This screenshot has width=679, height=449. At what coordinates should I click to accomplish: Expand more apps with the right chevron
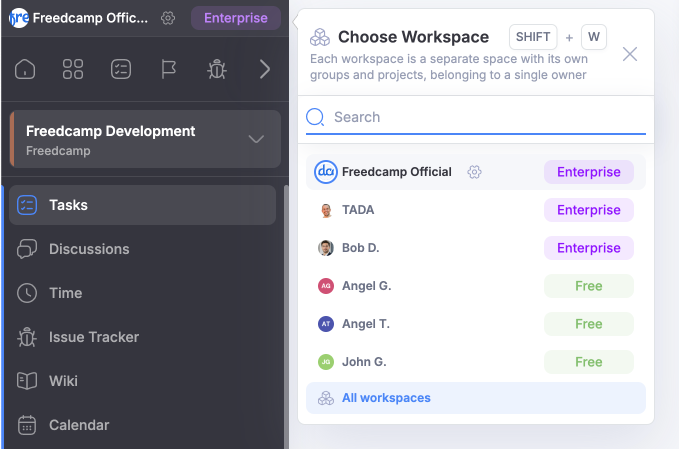pos(265,69)
